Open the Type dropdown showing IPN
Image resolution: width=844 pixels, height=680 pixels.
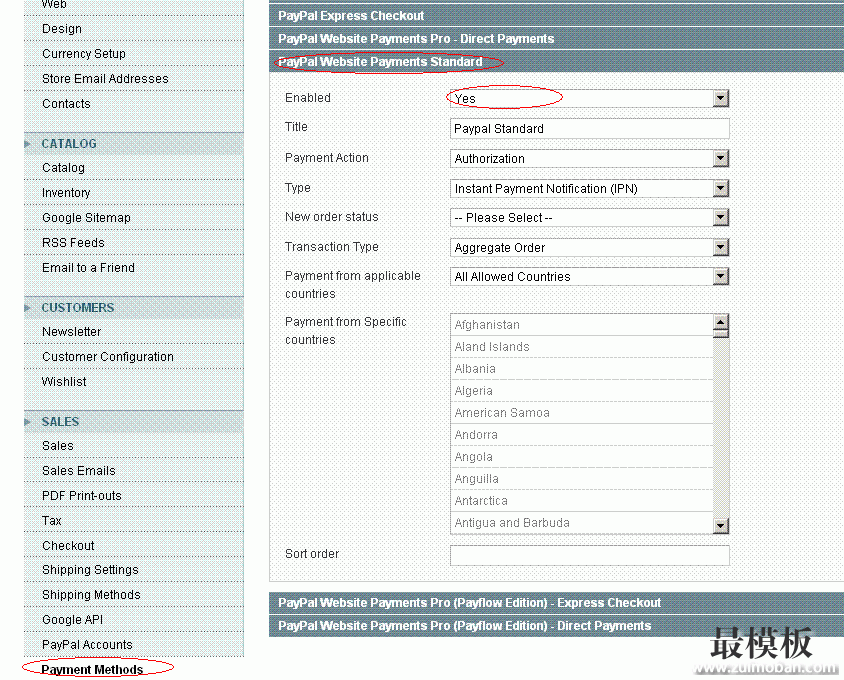pos(589,188)
